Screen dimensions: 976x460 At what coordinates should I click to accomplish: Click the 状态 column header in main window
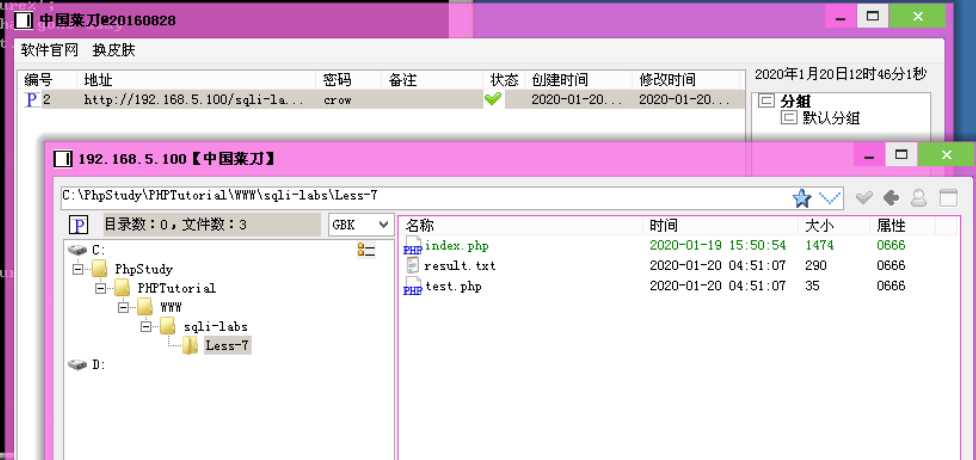[504, 80]
